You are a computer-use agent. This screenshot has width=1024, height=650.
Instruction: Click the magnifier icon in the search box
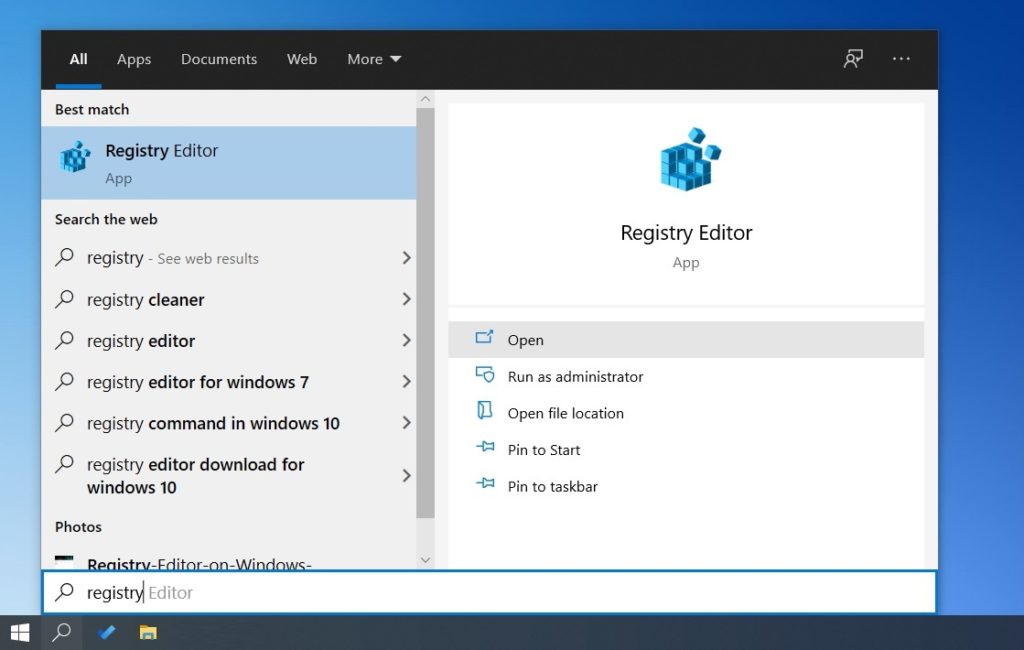66,592
